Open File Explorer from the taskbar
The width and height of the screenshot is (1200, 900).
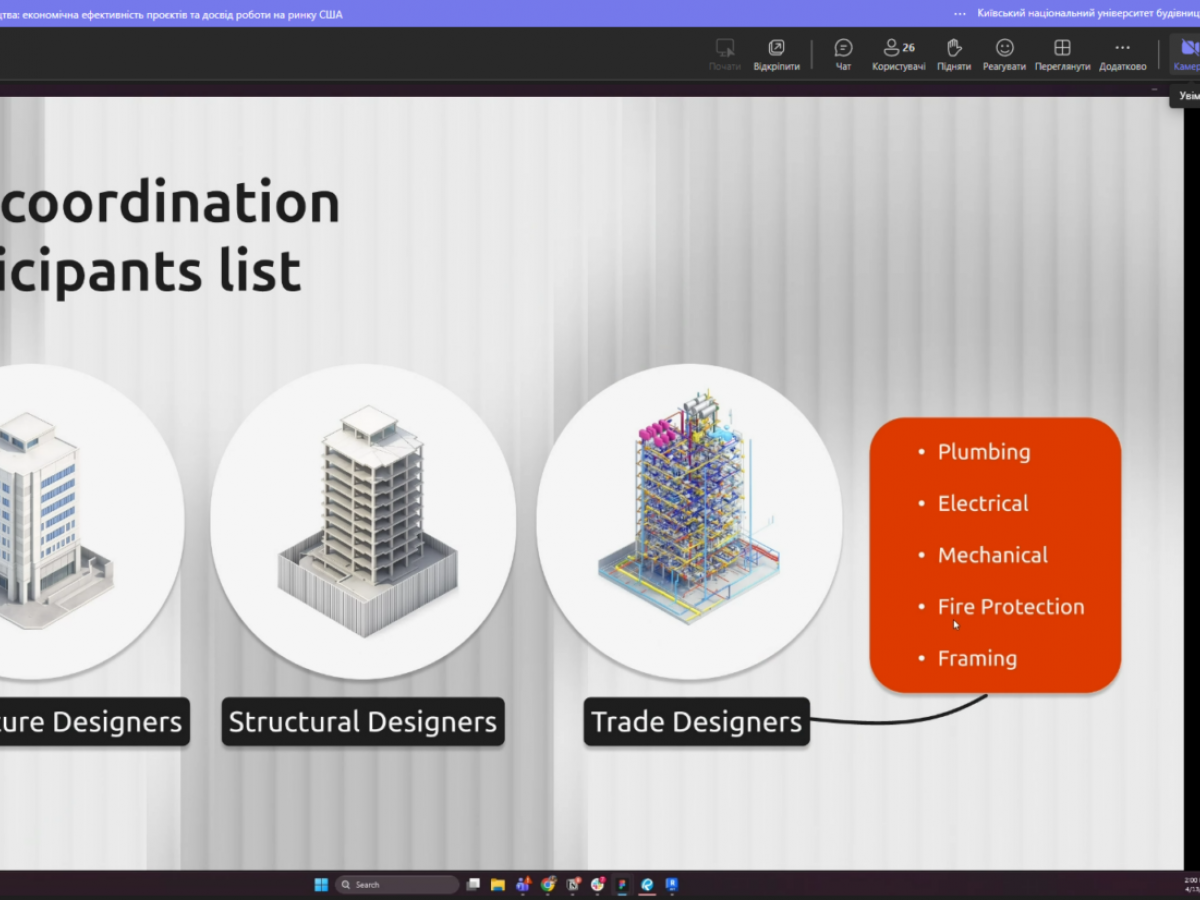498,885
